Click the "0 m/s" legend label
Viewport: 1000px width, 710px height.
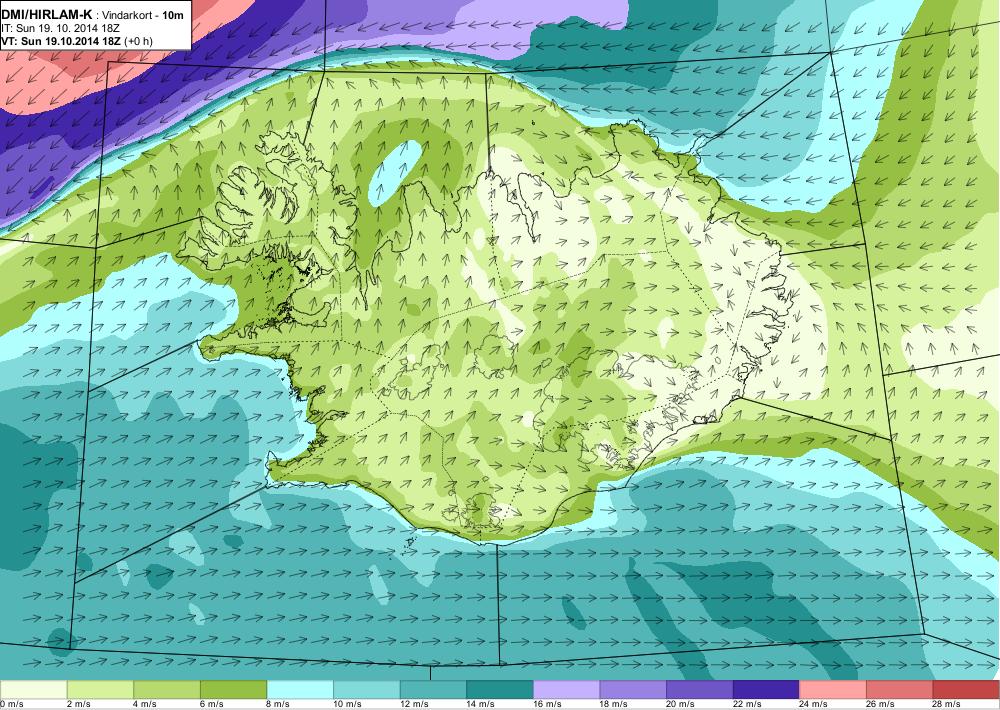point(12,704)
